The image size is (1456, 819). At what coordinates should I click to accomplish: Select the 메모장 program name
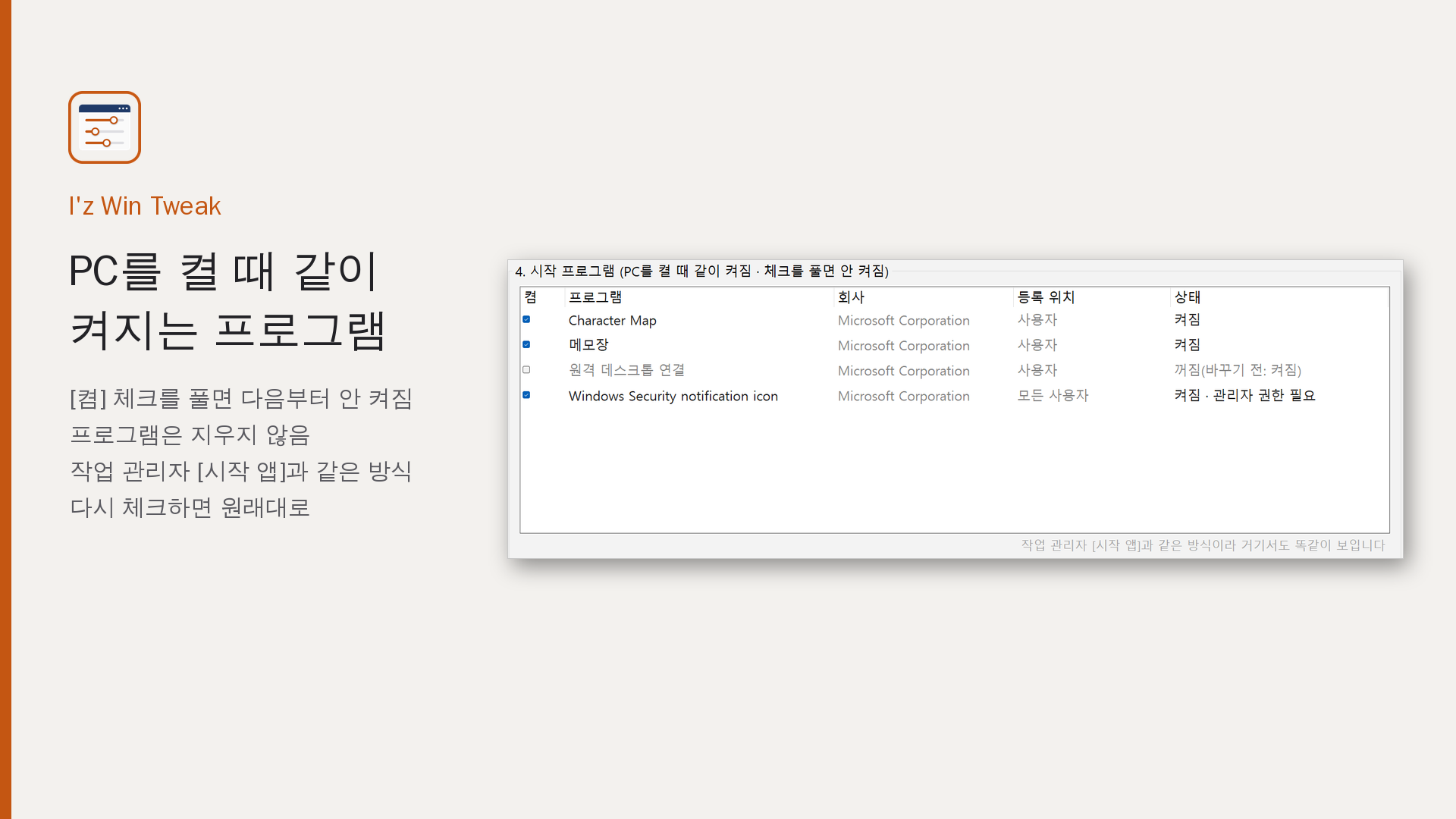coord(588,345)
